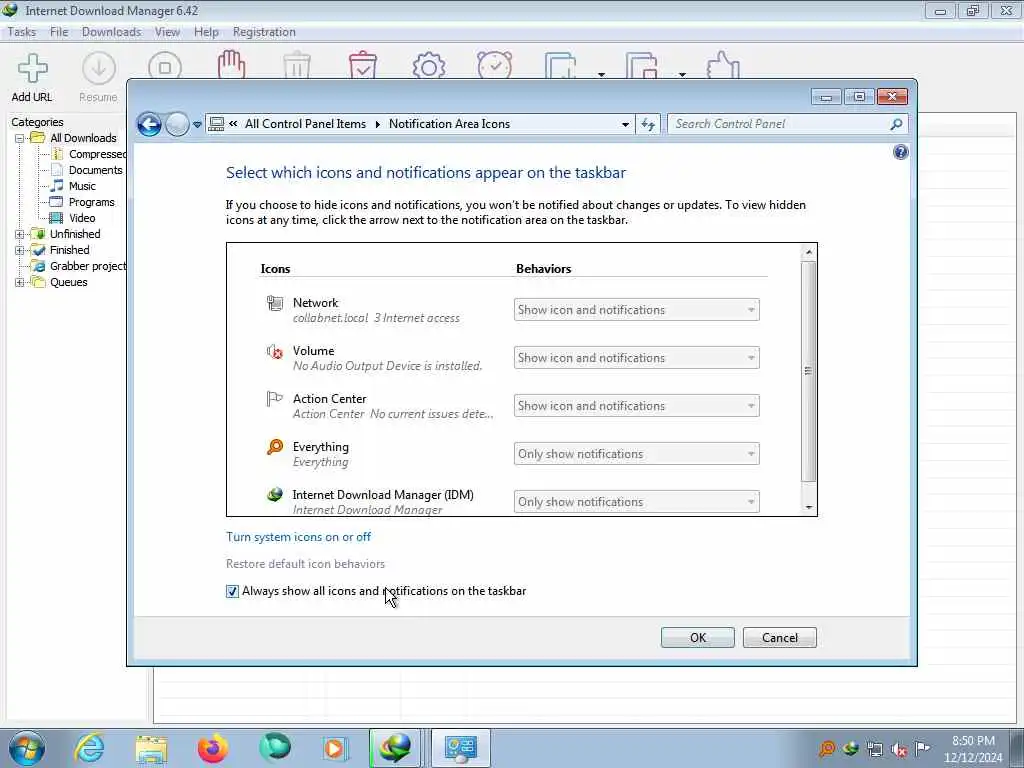Open Turn system icons on or off link

pyautogui.click(x=298, y=537)
